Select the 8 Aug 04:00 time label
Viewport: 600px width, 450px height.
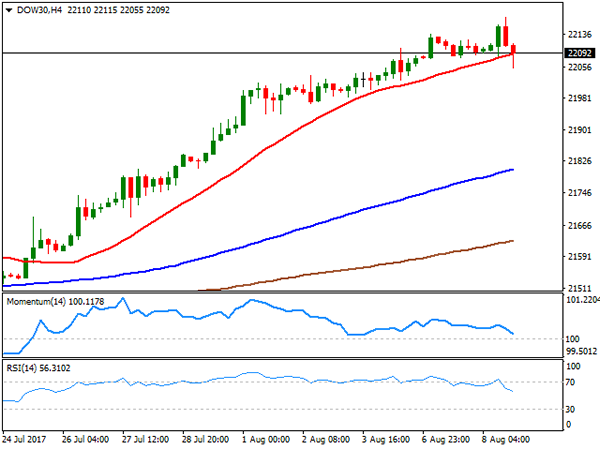506,439
